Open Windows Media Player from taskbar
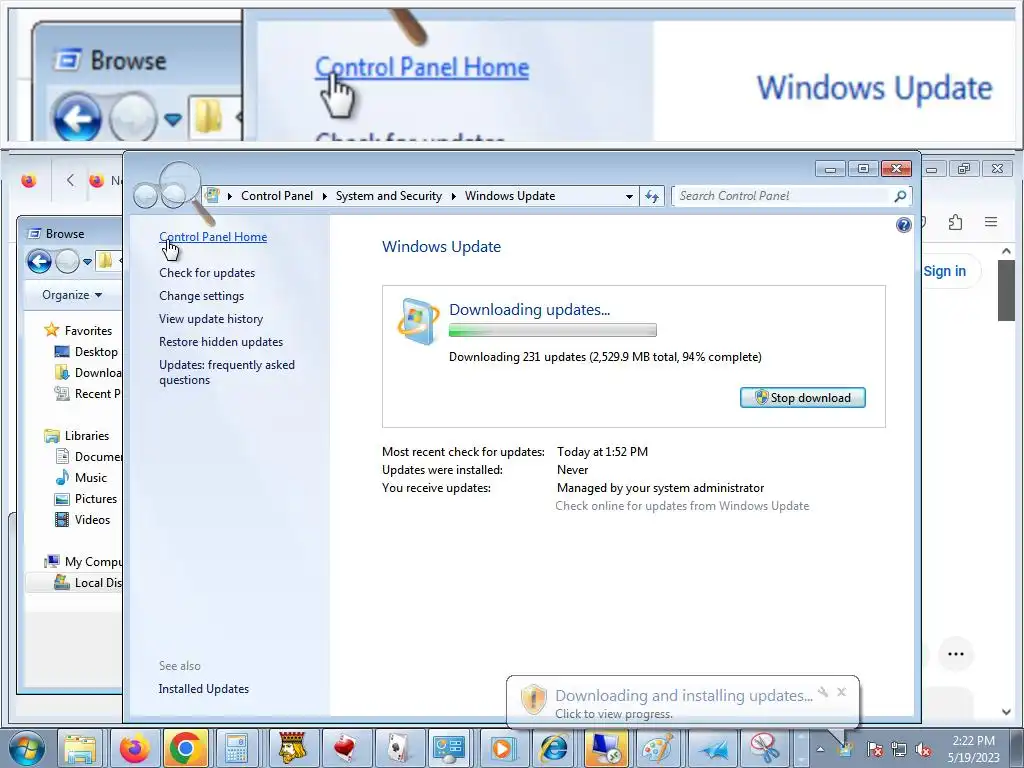1024x768 pixels. click(502, 748)
